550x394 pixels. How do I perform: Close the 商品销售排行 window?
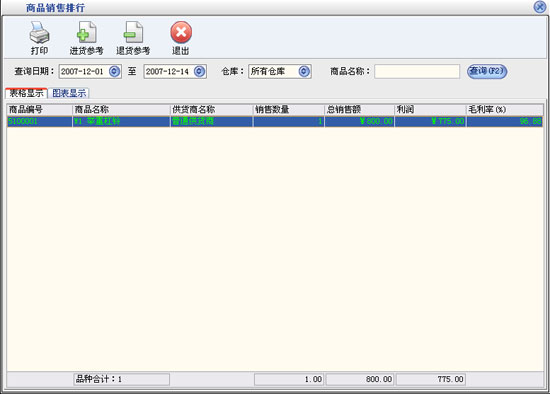(x=540, y=7)
